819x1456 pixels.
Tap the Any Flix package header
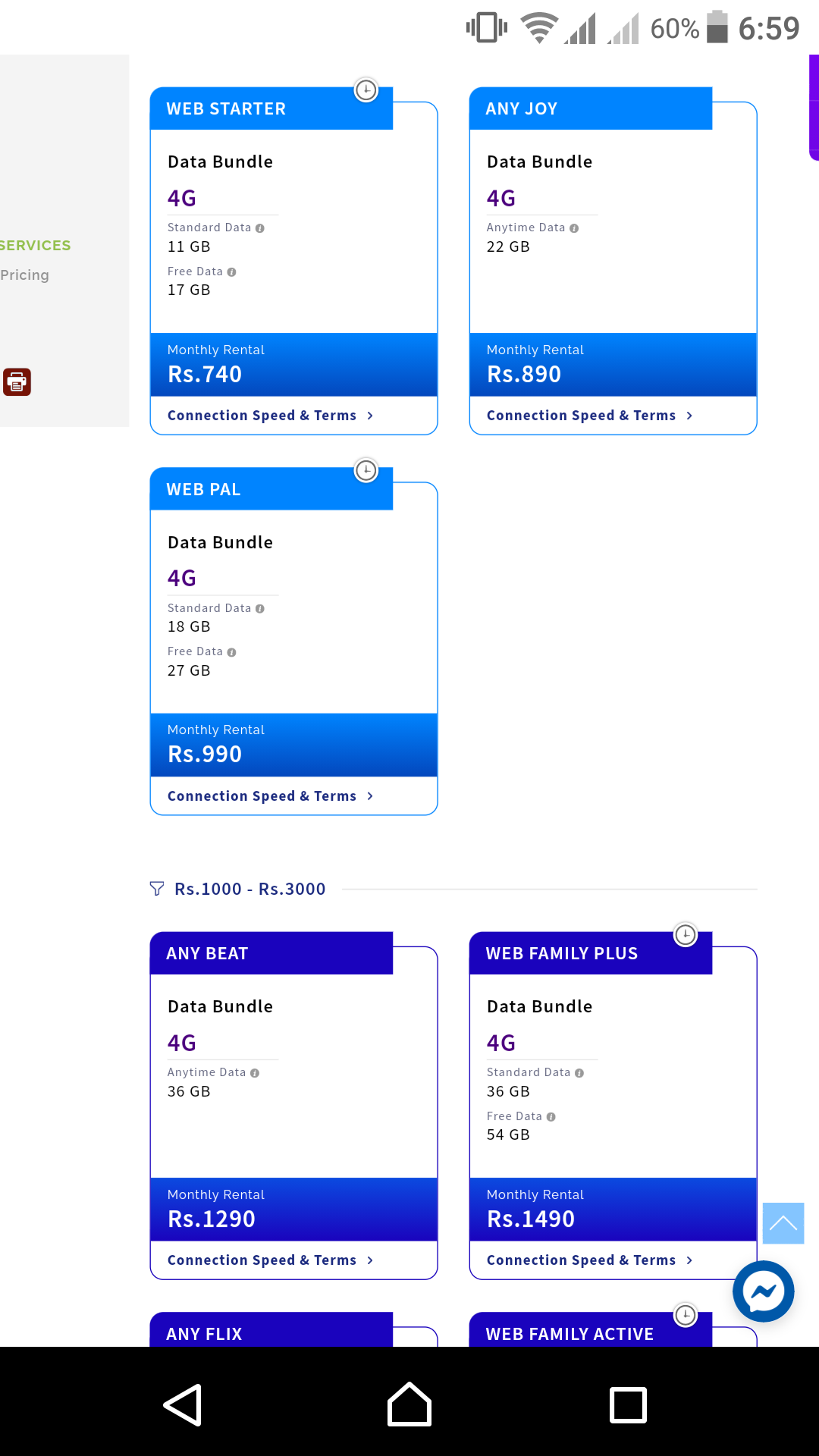271,1330
